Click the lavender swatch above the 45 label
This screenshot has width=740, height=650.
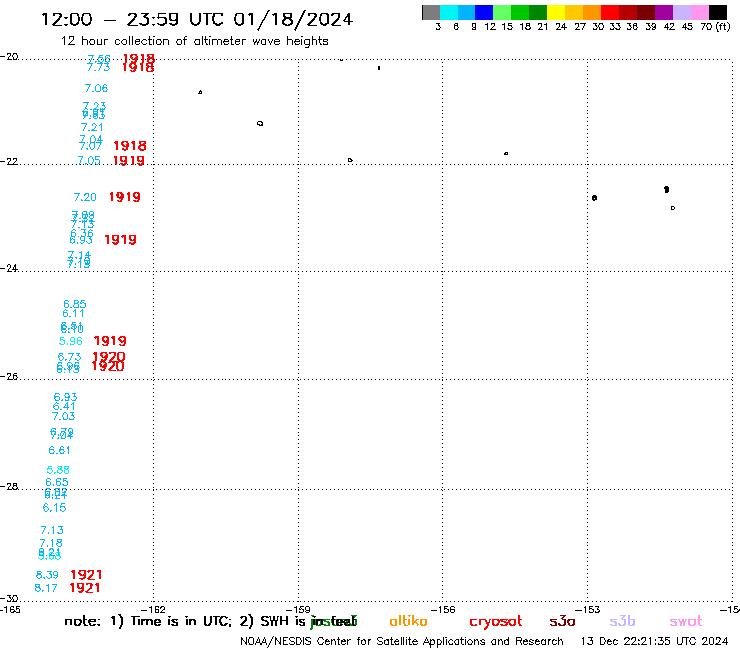point(681,12)
